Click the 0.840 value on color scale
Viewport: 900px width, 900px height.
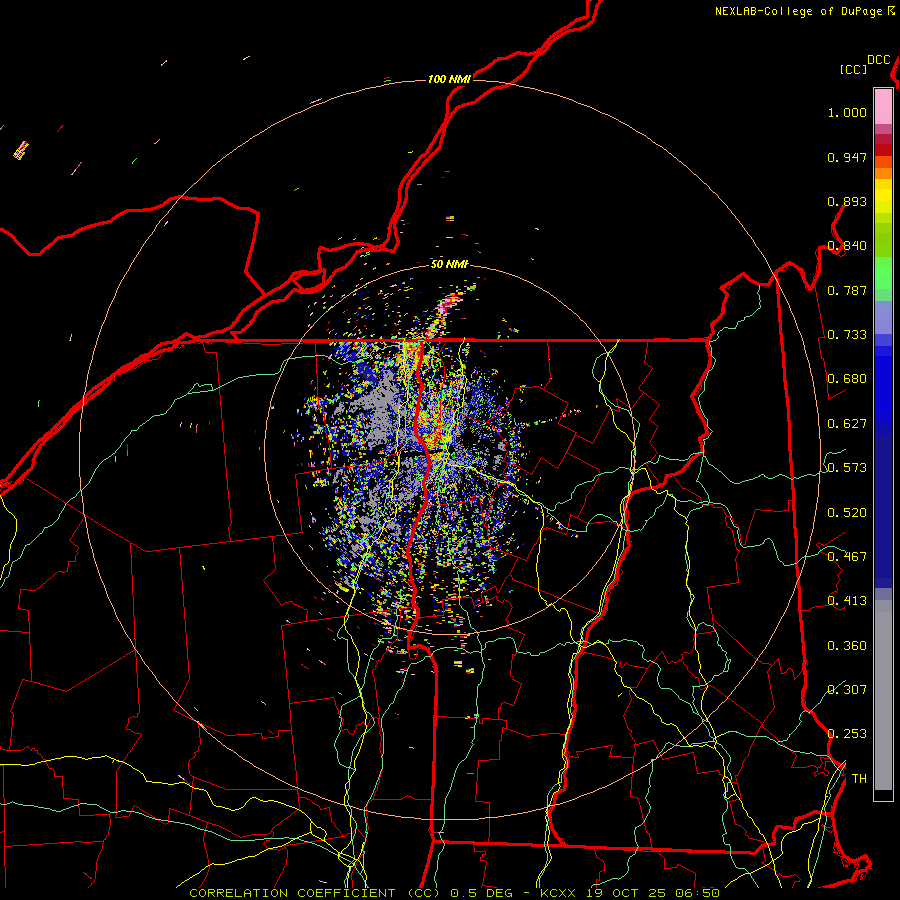pos(847,246)
